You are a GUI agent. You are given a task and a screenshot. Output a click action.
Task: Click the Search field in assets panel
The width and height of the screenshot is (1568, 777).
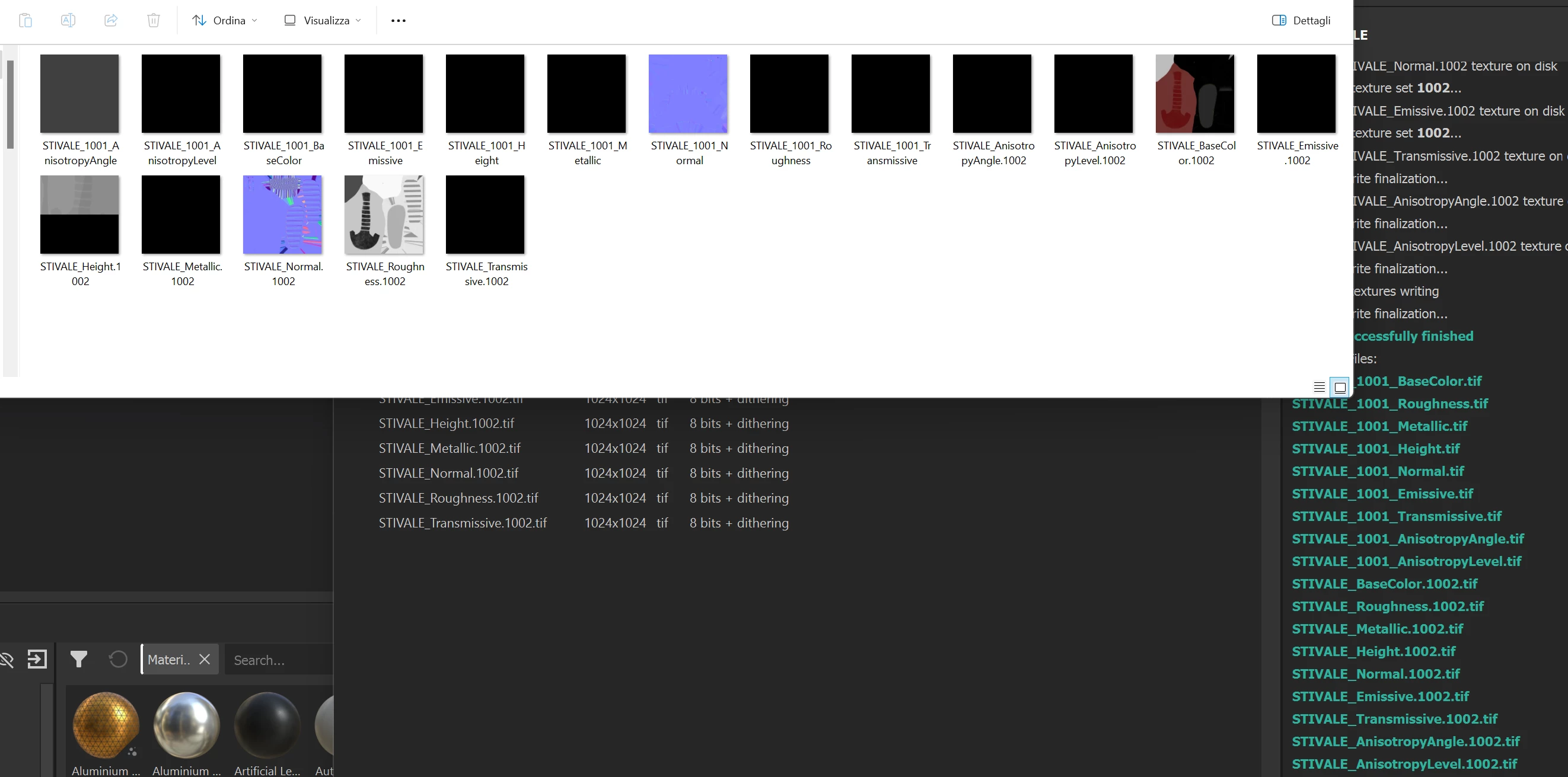pyautogui.click(x=279, y=660)
